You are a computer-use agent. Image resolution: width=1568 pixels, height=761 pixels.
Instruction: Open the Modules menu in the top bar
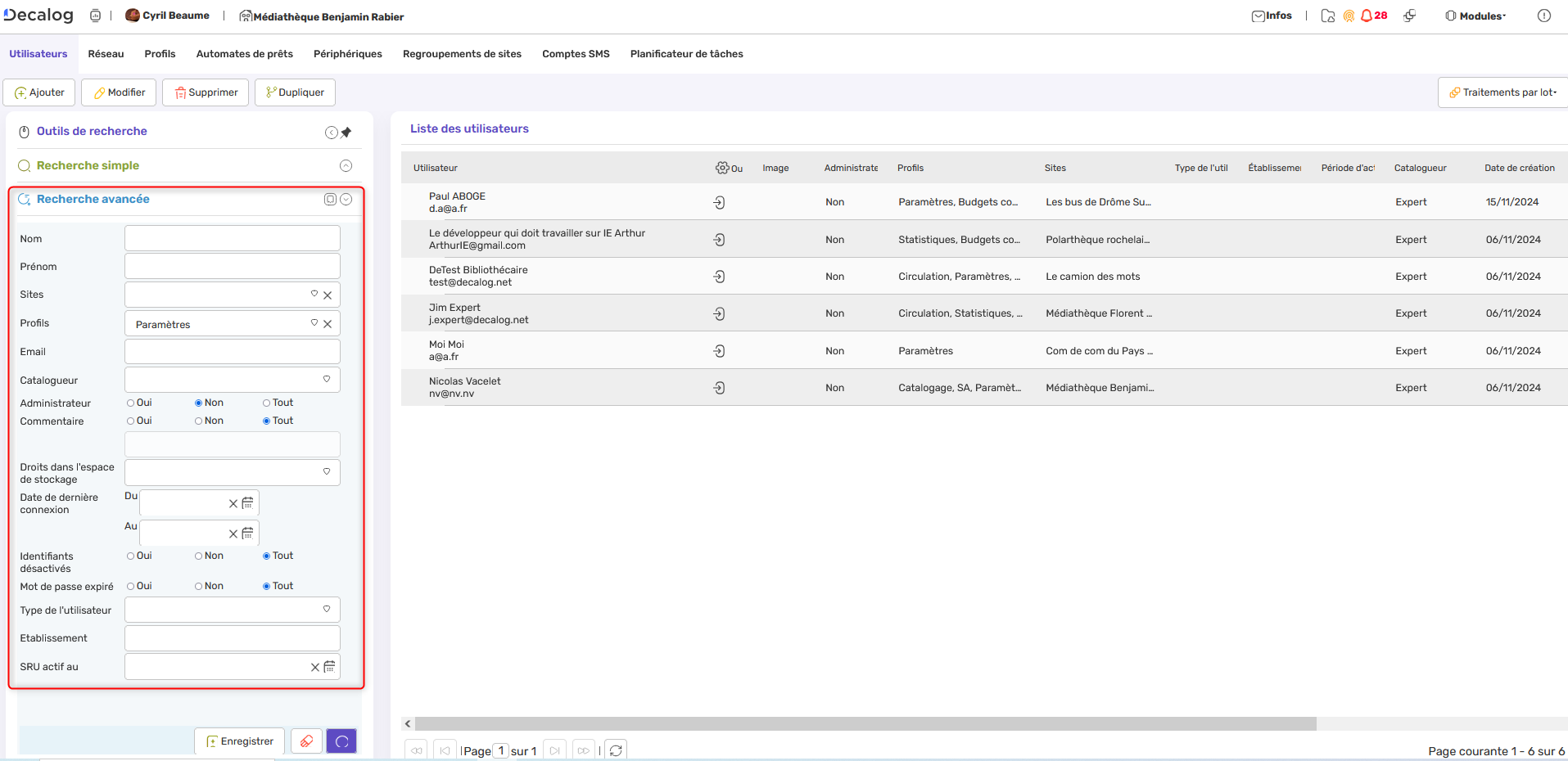tap(1475, 15)
